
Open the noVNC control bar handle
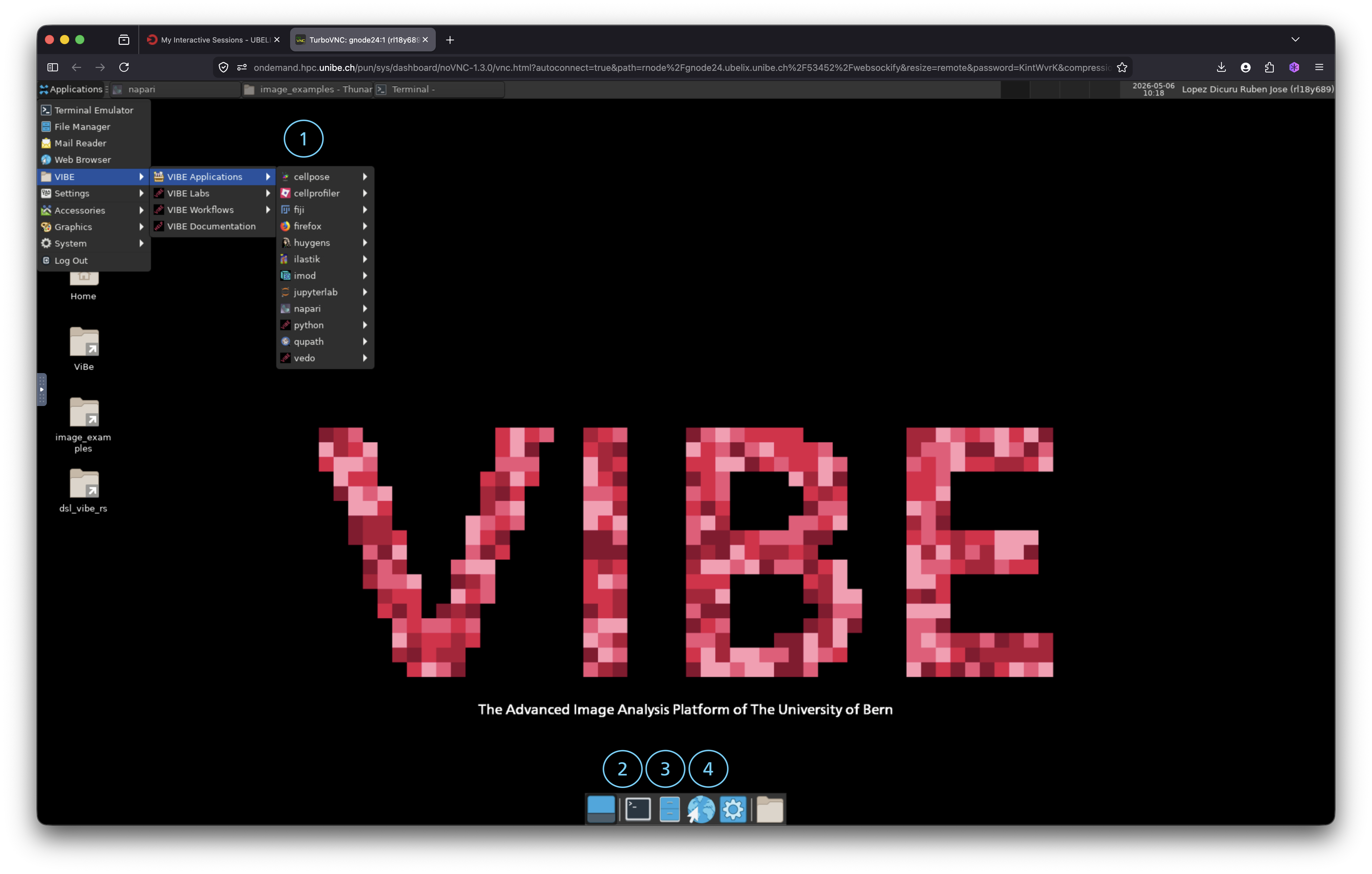[x=42, y=390]
